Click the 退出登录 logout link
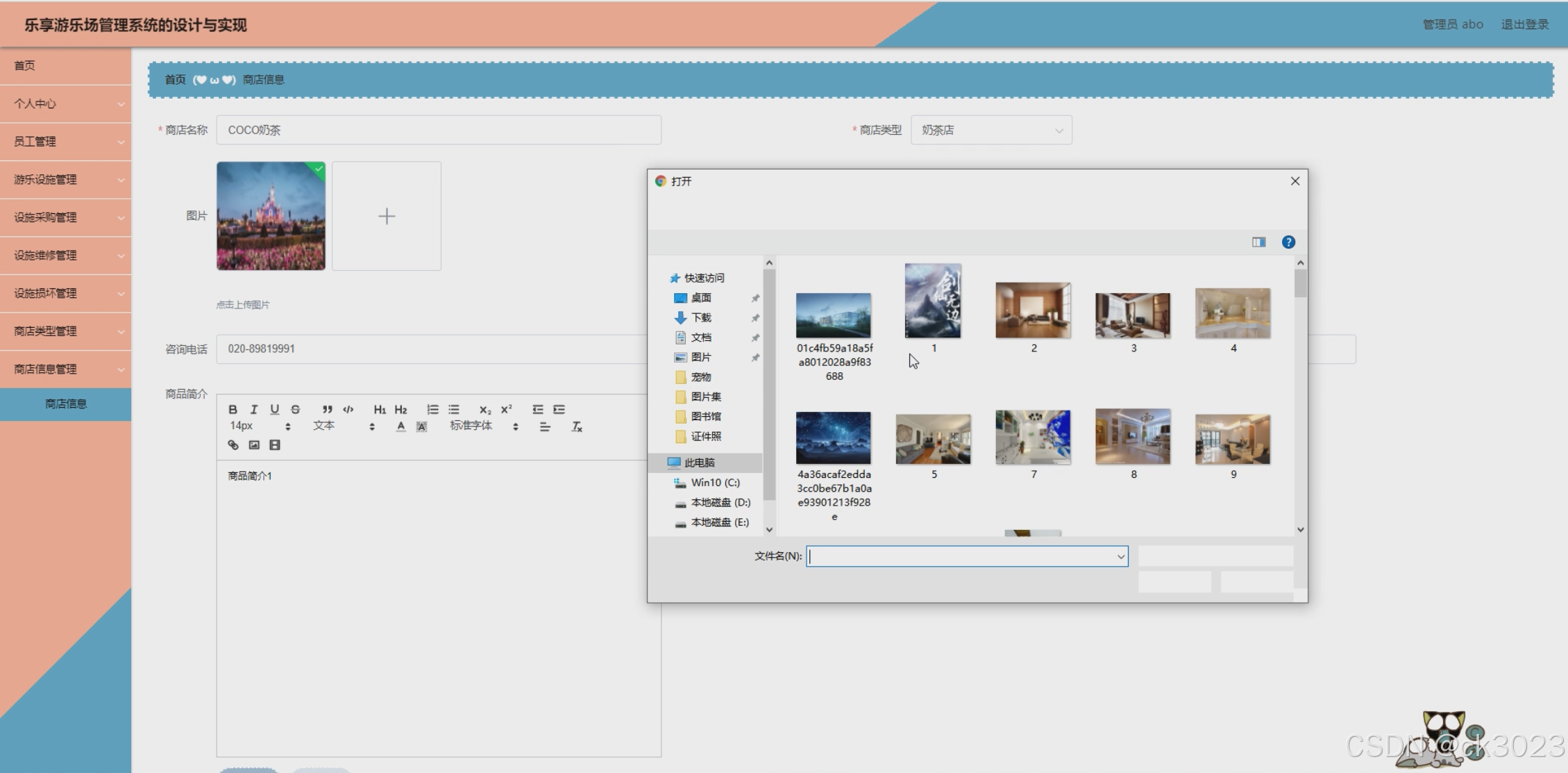Viewport: 1568px width, 773px height. 1524,24
